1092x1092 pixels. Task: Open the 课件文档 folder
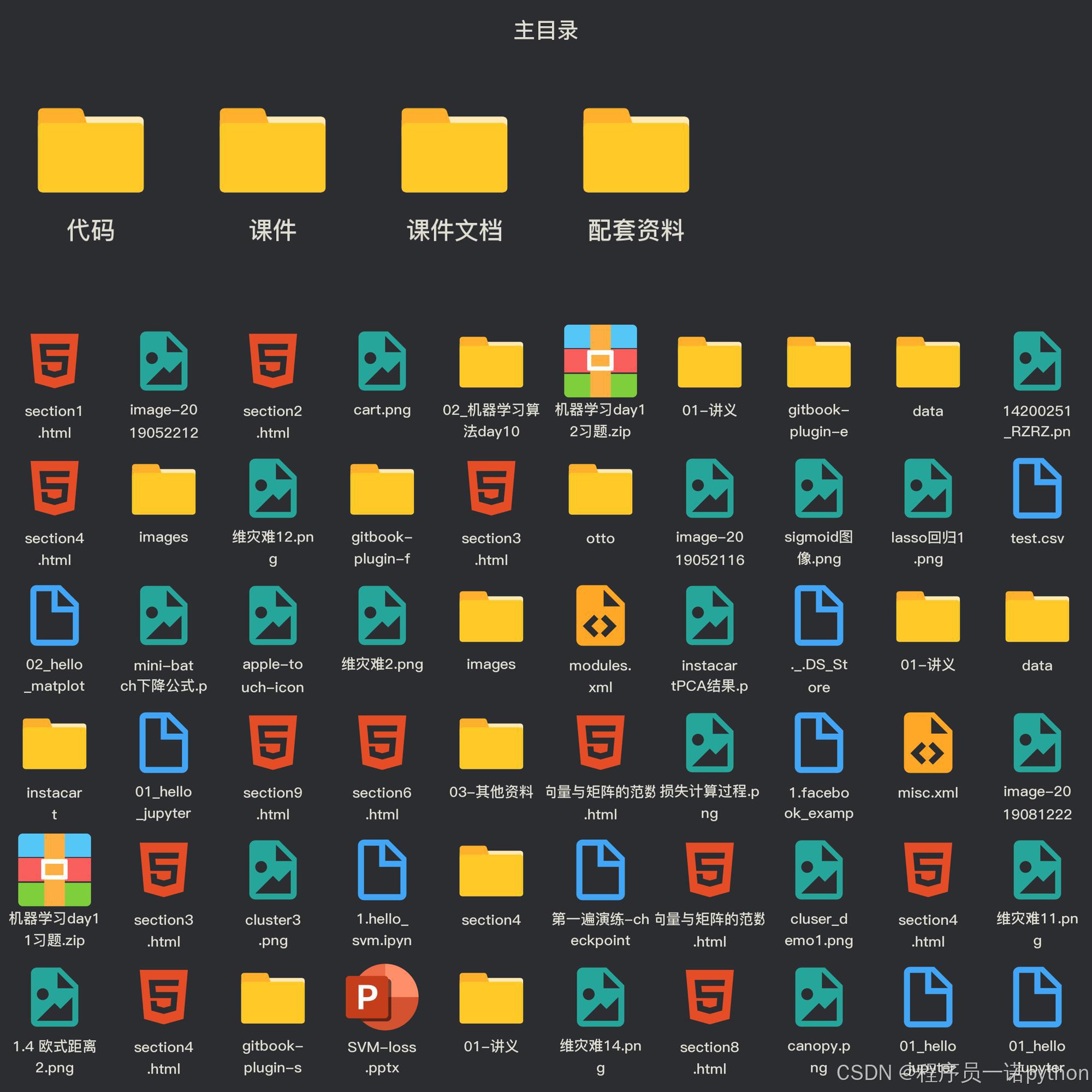(454, 151)
